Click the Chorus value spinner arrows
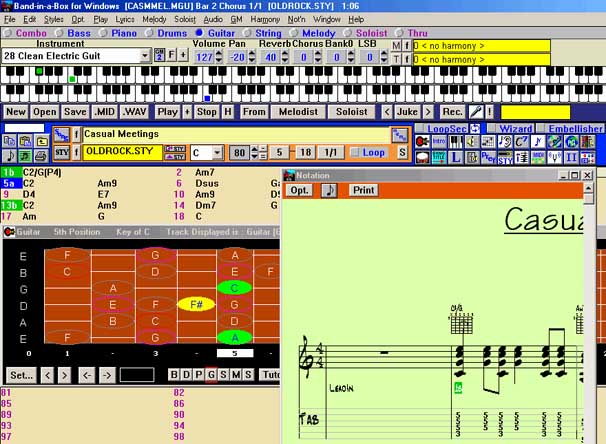Image resolution: width=606 pixels, height=444 pixels. pos(318,57)
